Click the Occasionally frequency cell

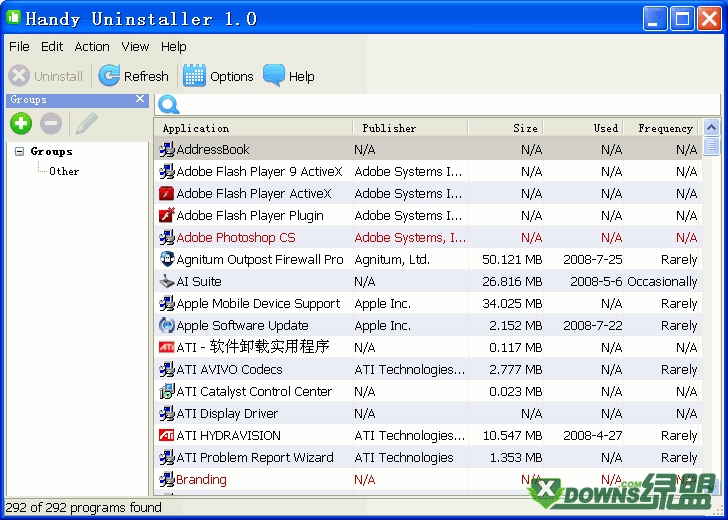click(x=662, y=281)
